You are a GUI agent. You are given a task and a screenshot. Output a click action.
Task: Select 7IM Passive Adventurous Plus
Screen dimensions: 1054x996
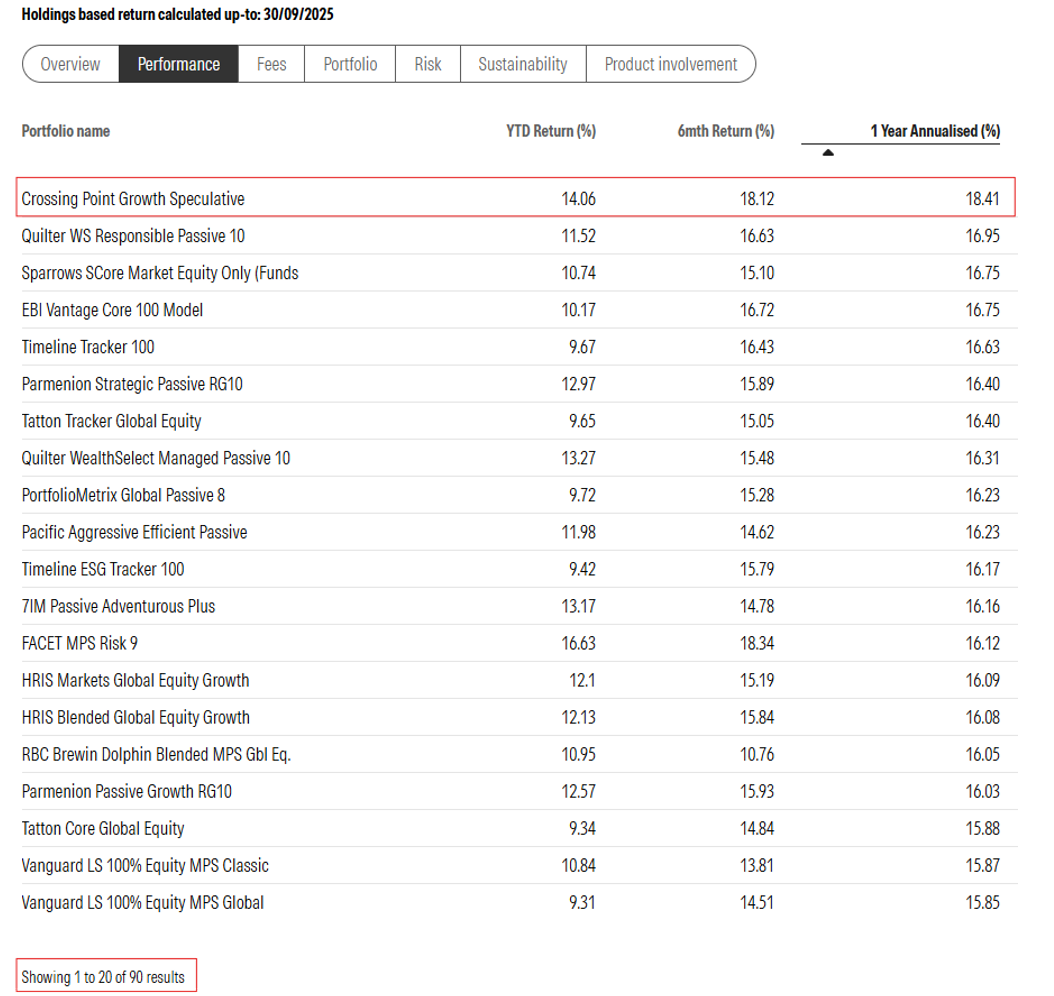tap(118, 606)
